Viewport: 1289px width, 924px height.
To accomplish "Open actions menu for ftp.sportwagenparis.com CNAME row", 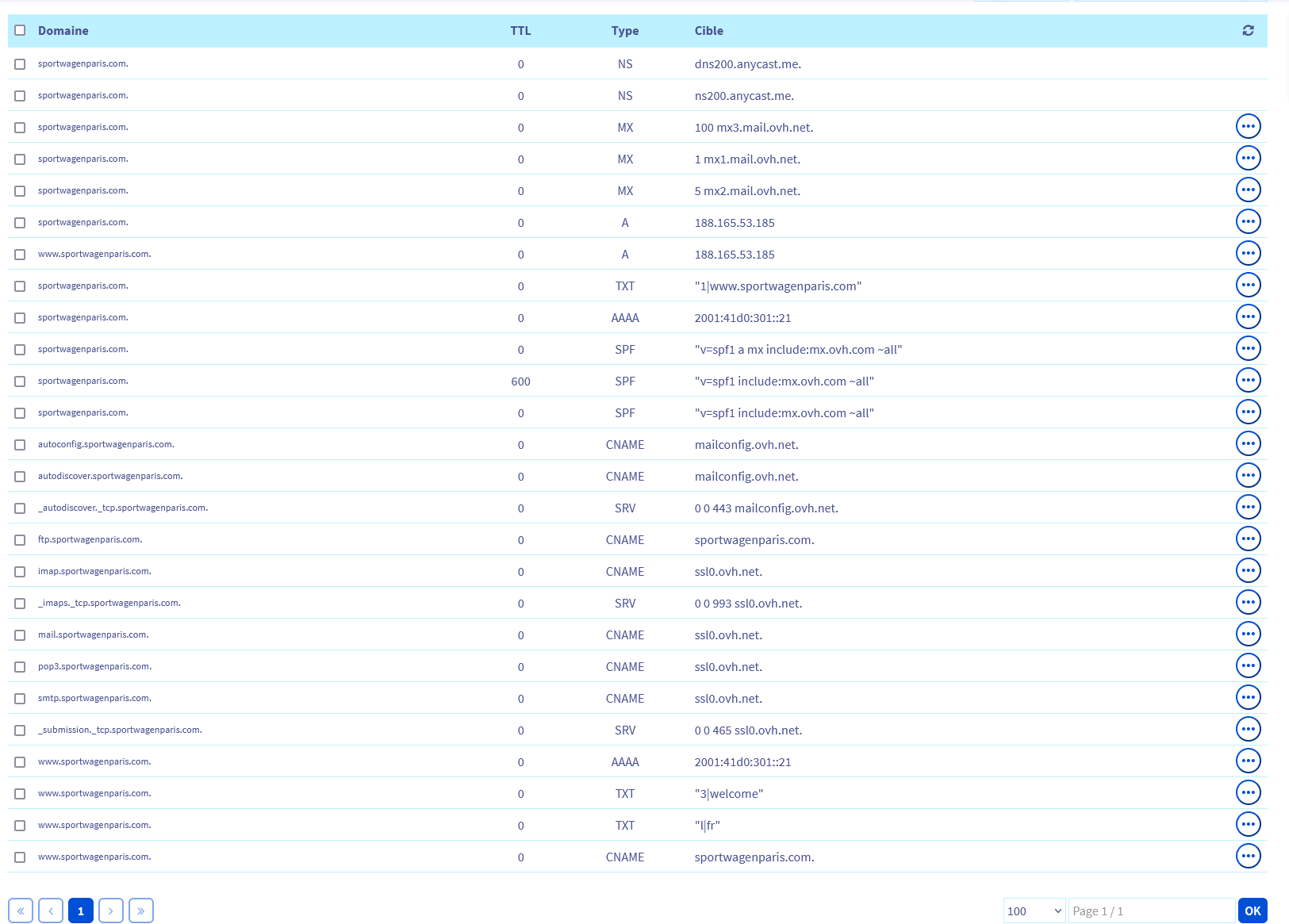I will [x=1248, y=539].
